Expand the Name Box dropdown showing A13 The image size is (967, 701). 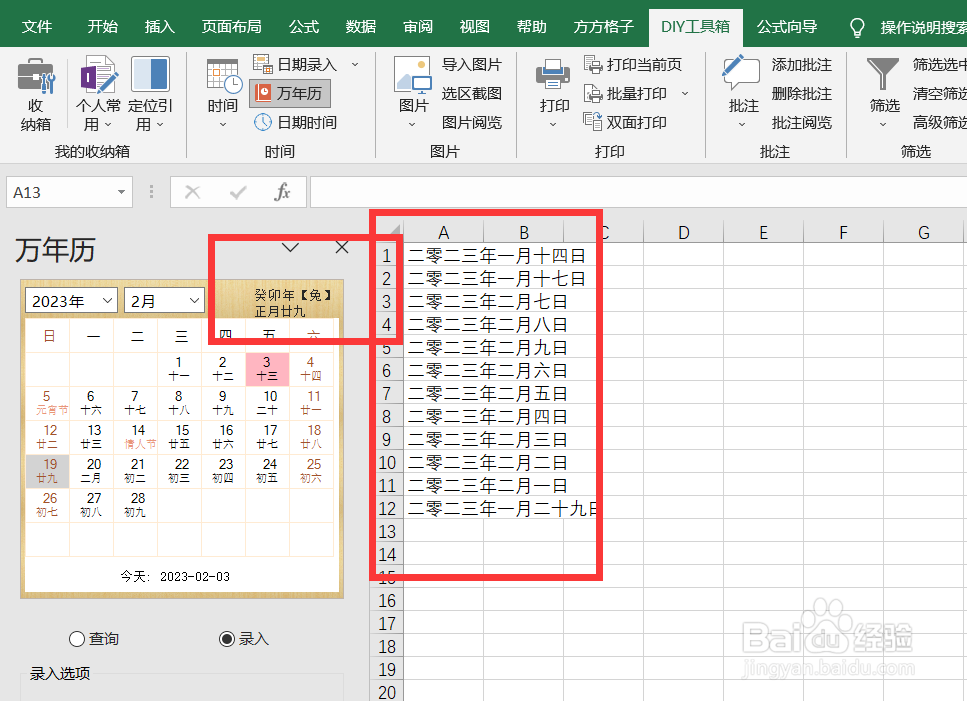[122, 191]
